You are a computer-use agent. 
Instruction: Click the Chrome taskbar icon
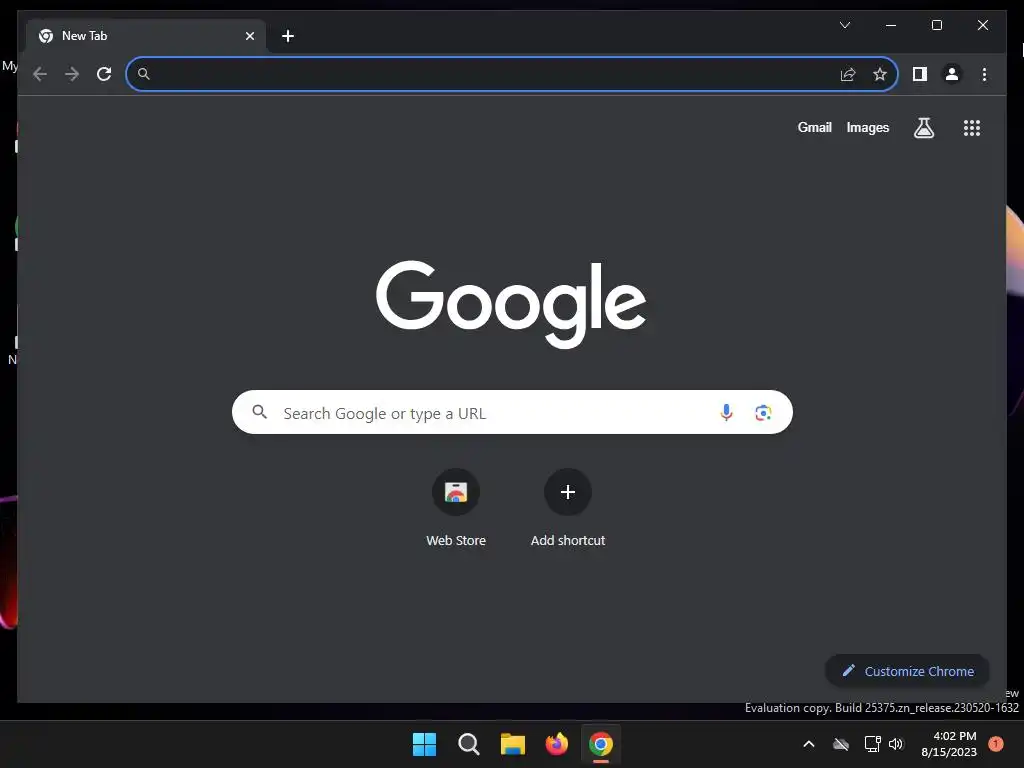pos(601,744)
